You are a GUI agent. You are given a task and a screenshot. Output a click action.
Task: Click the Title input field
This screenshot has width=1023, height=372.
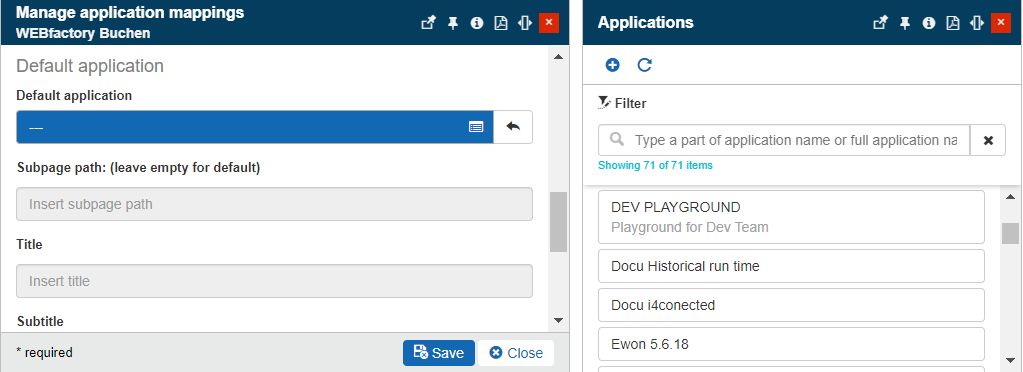[x=274, y=281]
